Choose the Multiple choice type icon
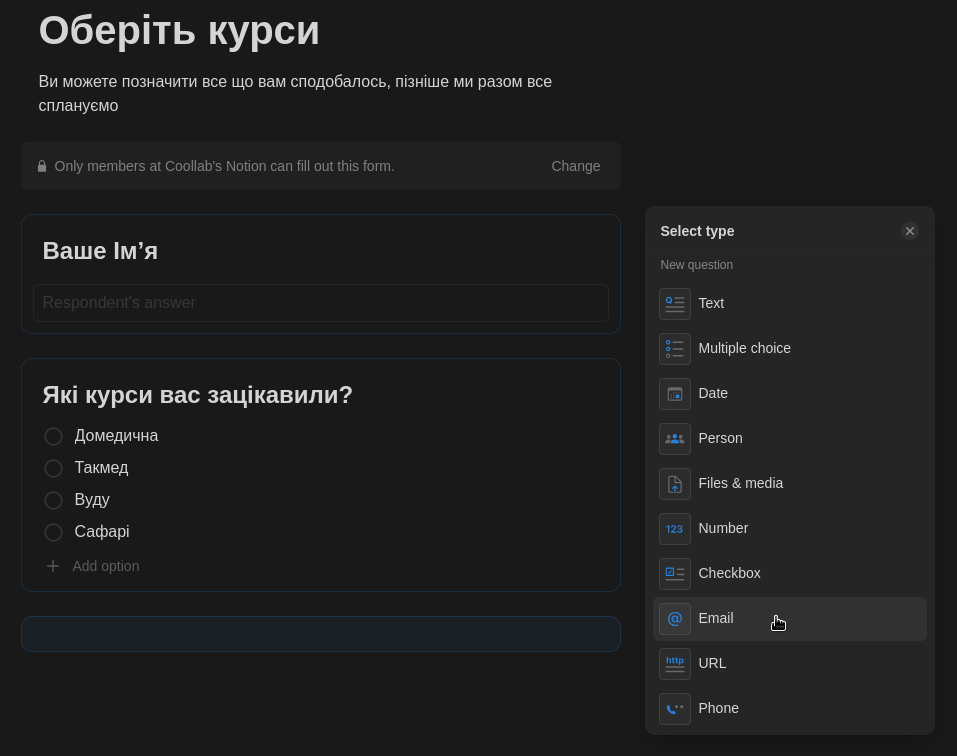Image resolution: width=957 pixels, height=756 pixels. pos(675,349)
